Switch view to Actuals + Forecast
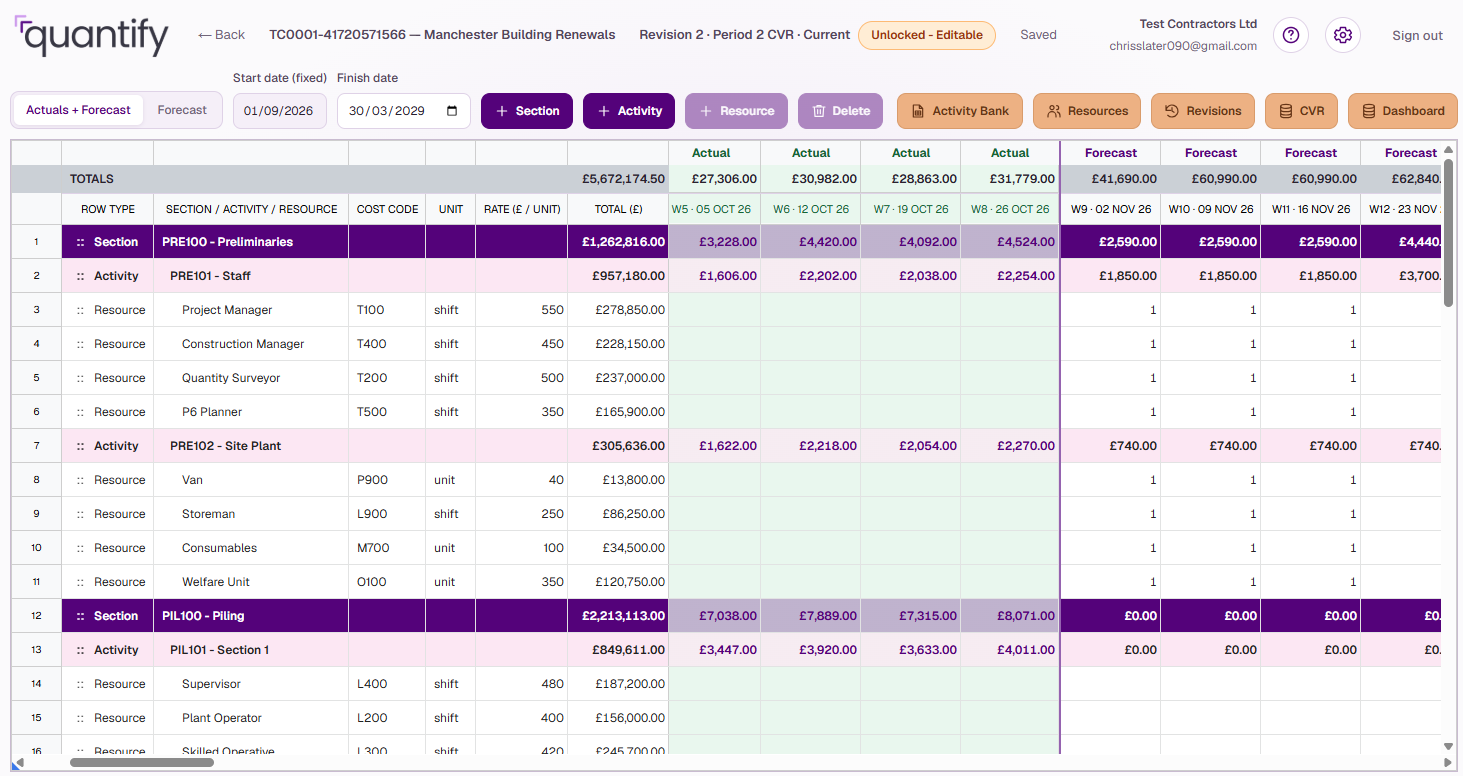 (78, 110)
